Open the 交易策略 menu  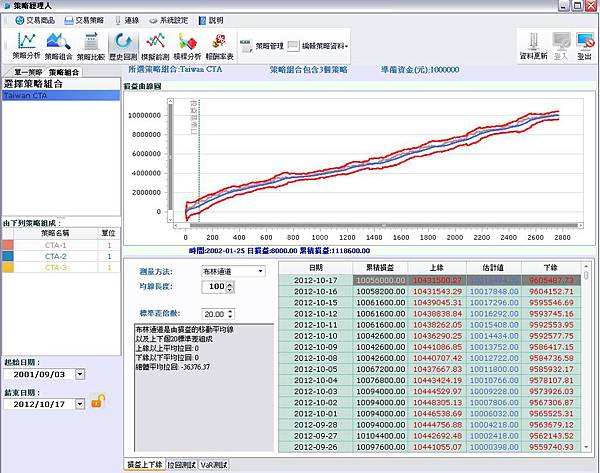coord(84,20)
